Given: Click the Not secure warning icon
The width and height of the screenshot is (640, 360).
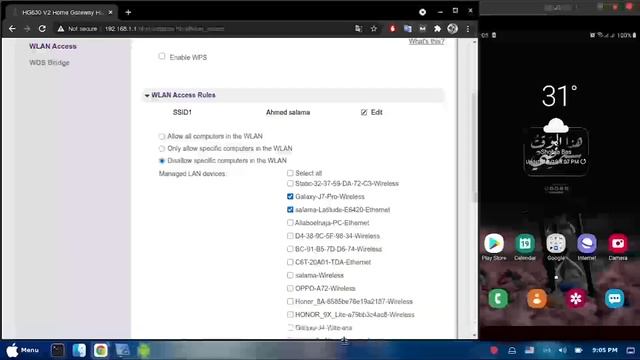Looking at the screenshot, I should click(x=61, y=29).
